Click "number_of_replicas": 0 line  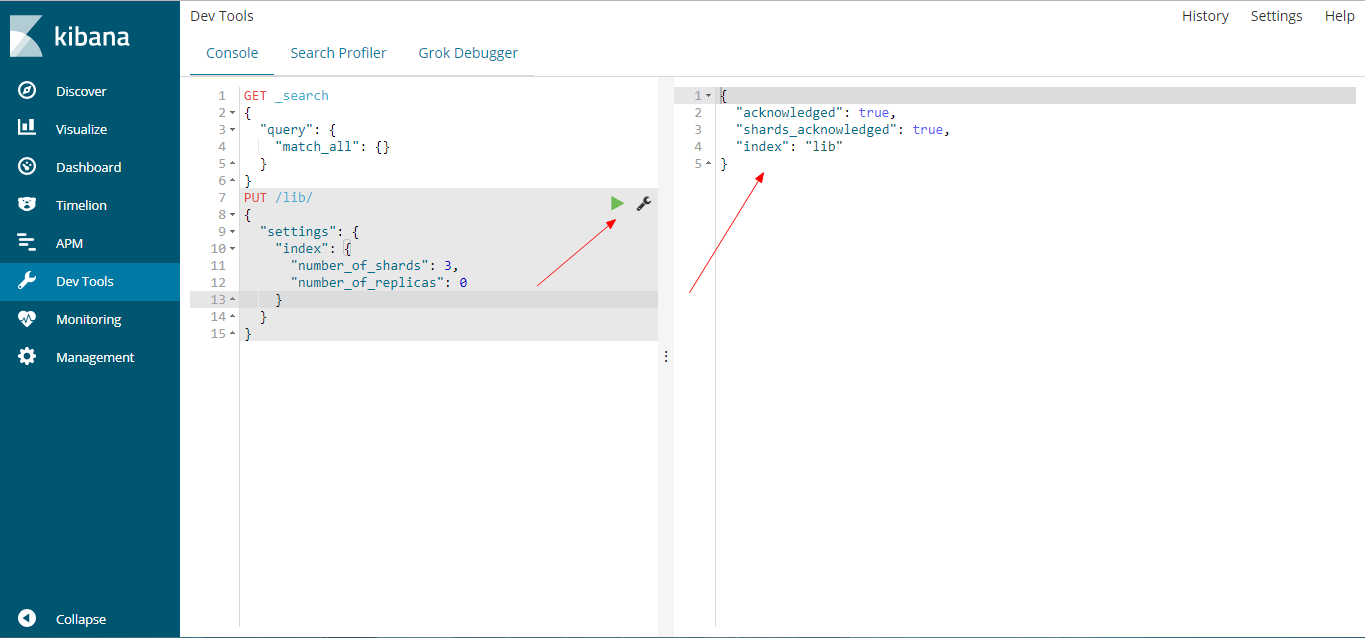[x=379, y=283]
